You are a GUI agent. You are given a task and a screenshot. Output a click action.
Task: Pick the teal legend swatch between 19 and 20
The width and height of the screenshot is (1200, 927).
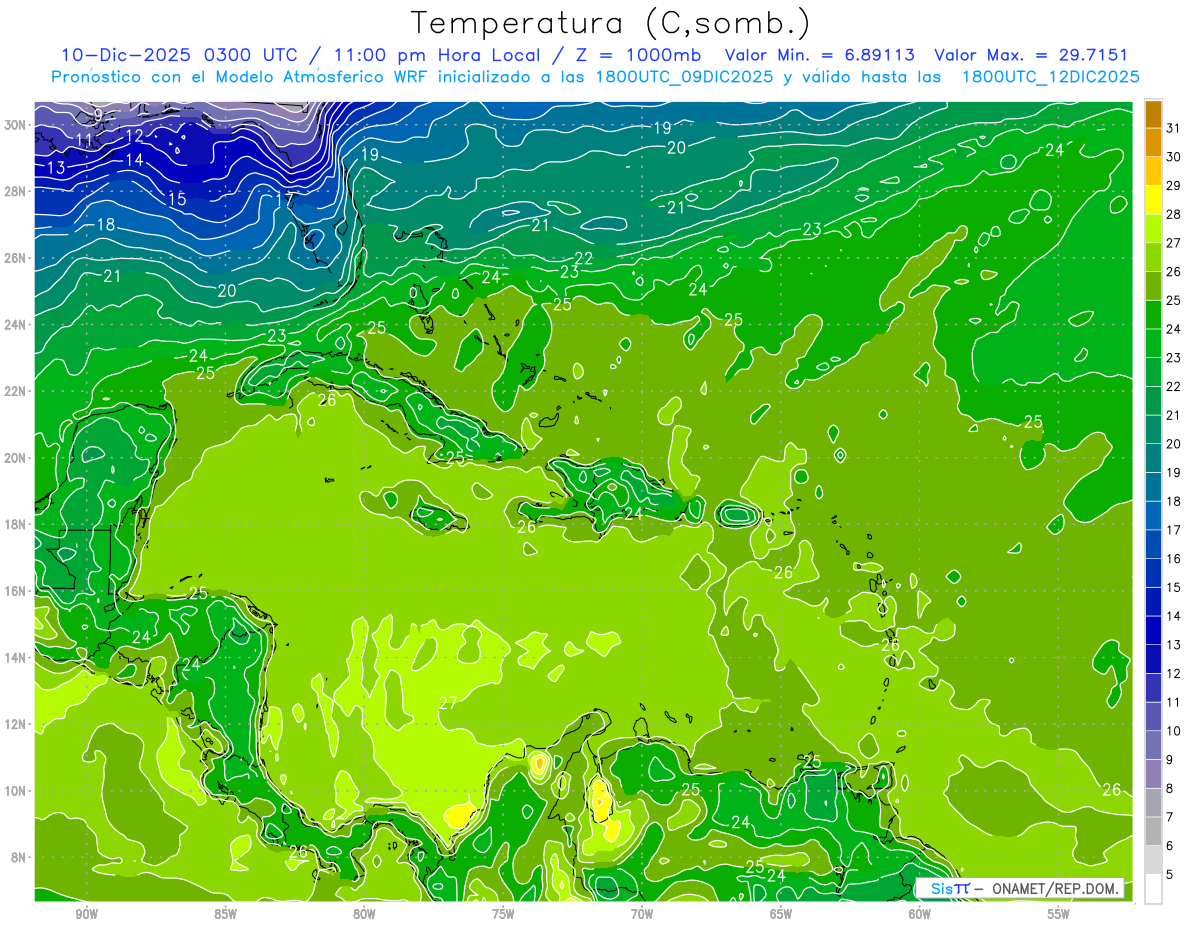tap(1153, 458)
